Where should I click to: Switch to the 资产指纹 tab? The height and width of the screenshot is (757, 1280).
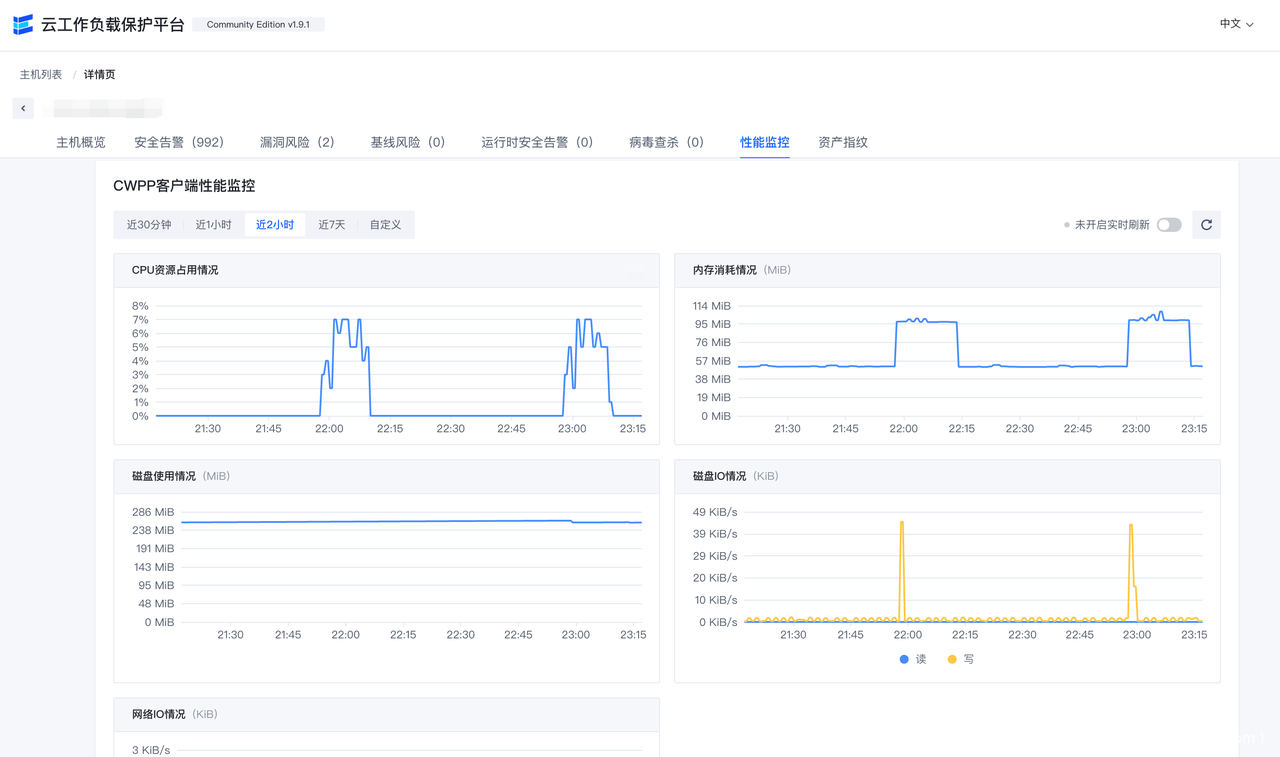click(x=843, y=142)
